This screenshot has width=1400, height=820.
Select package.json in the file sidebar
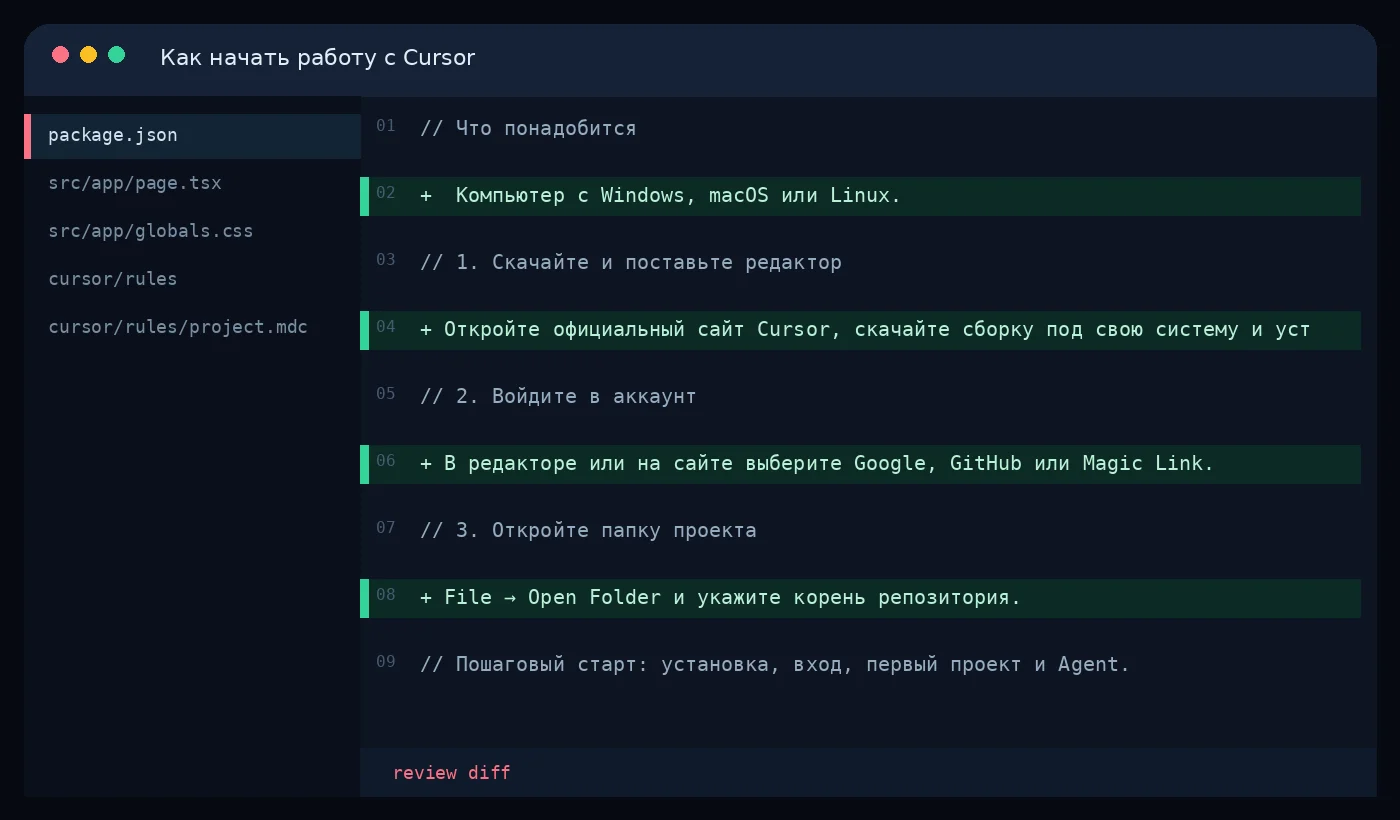click(193, 136)
